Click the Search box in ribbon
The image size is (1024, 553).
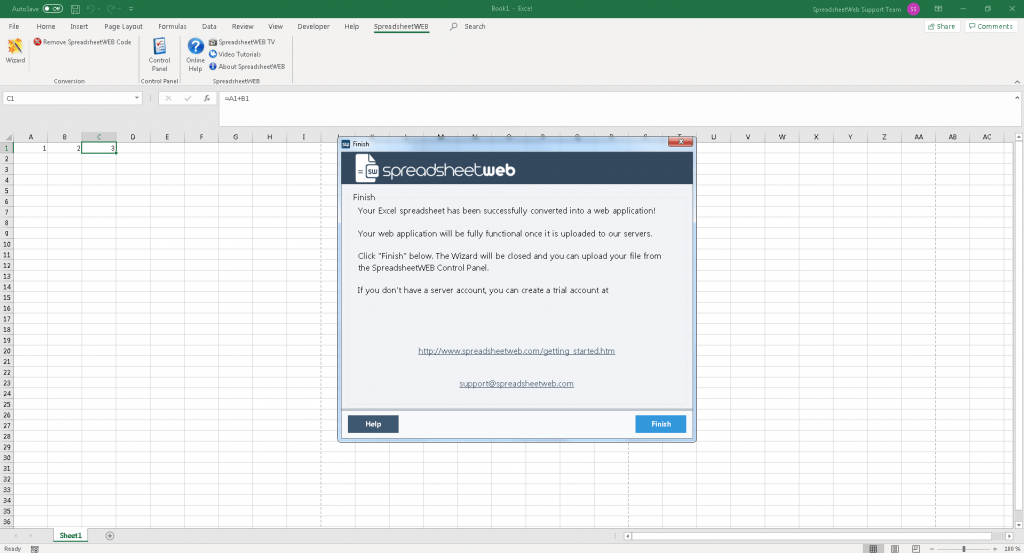468,26
